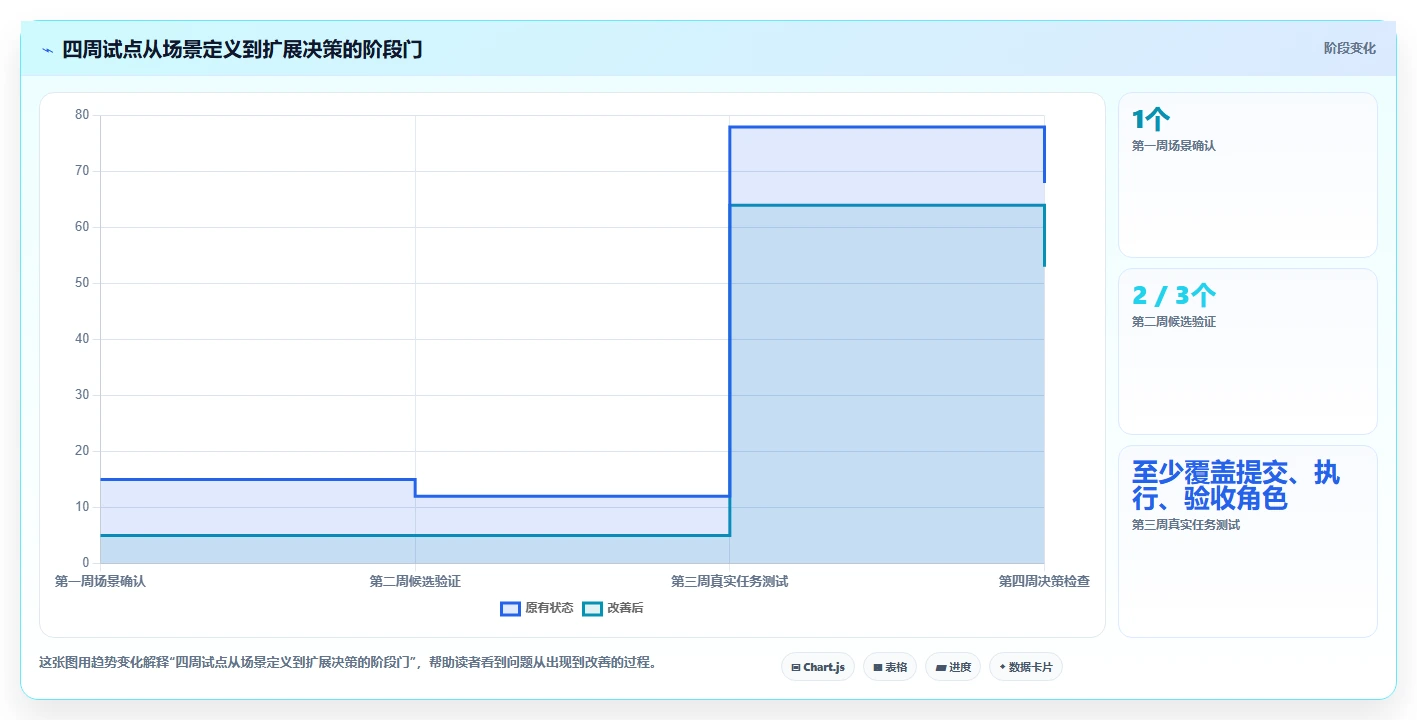Click 第一周场景确认 card caption
Screen dimensions: 1417x720
coord(1174,146)
